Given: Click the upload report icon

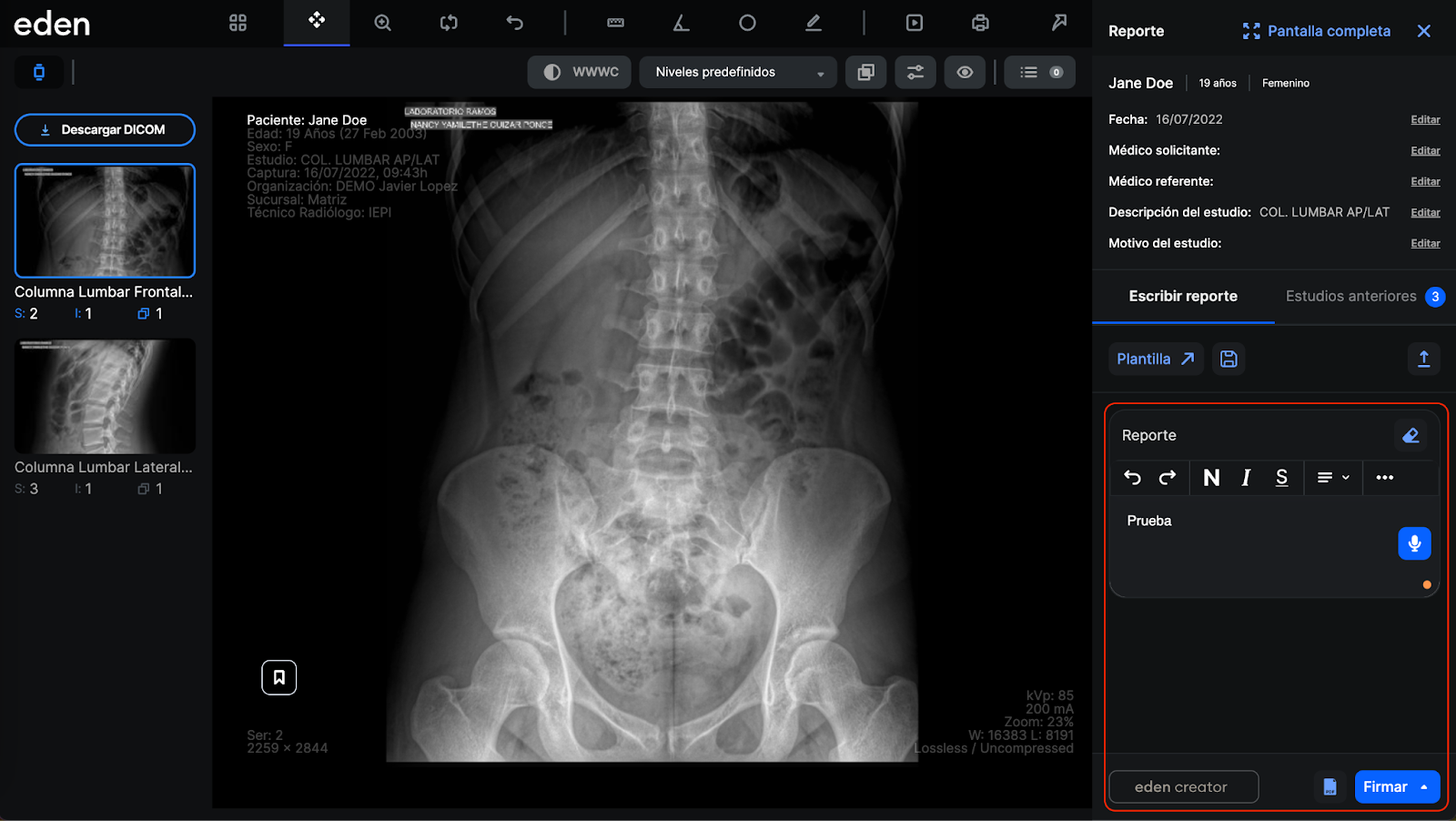Looking at the screenshot, I should tap(1424, 359).
